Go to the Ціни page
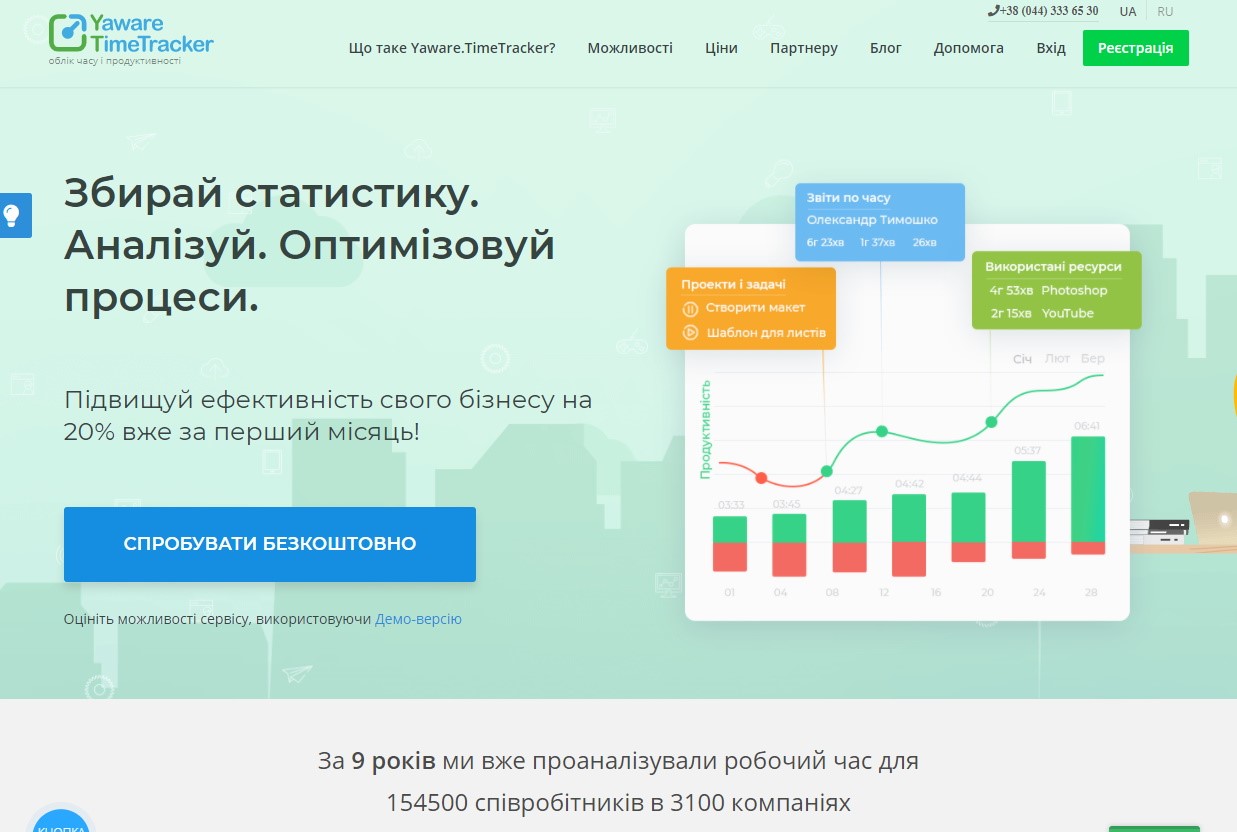 pos(721,48)
